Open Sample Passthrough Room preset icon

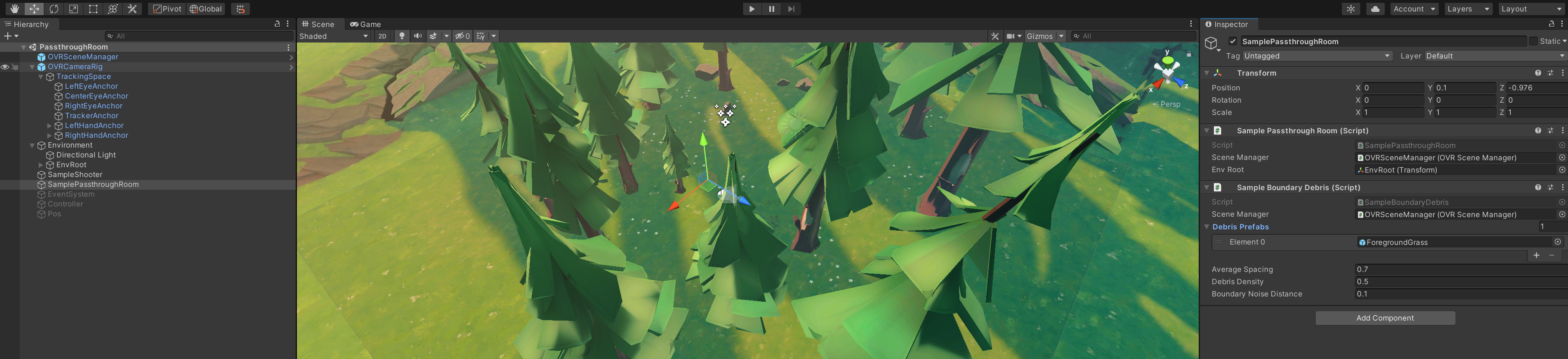tap(1550, 131)
